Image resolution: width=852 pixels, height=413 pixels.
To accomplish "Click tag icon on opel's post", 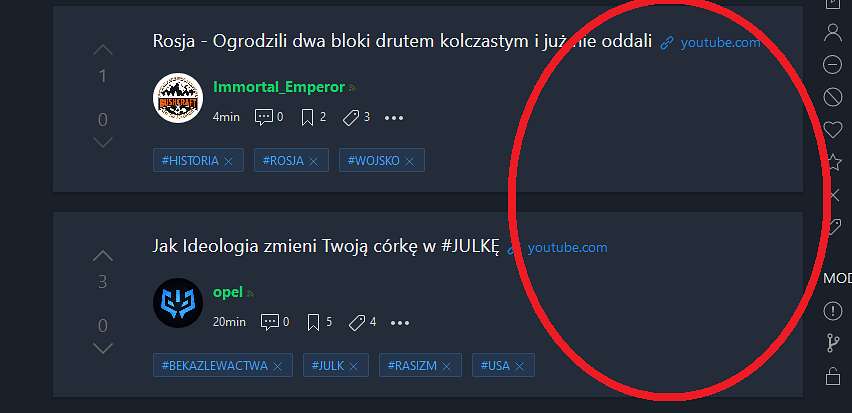I will coord(357,323).
